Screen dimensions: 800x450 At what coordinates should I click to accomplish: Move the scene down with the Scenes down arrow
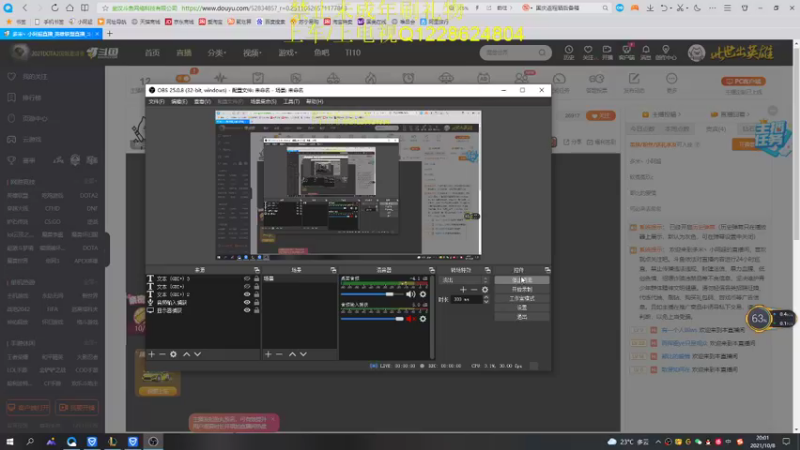pyautogui.click(x=303, y=354)
